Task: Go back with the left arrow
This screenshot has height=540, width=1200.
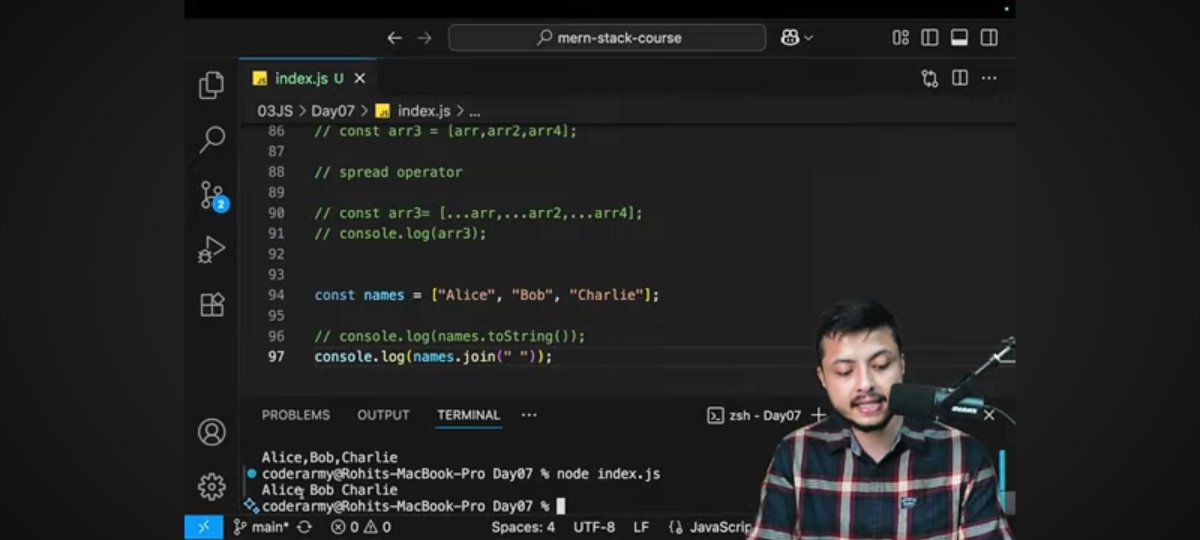Action: [394, 38]
